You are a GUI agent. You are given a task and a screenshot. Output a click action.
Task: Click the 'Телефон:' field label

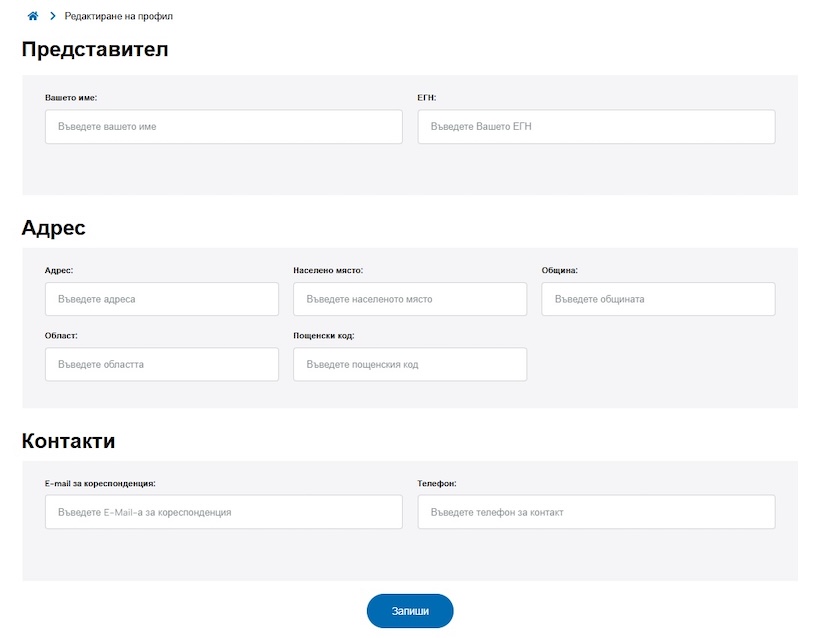(437, 483)
